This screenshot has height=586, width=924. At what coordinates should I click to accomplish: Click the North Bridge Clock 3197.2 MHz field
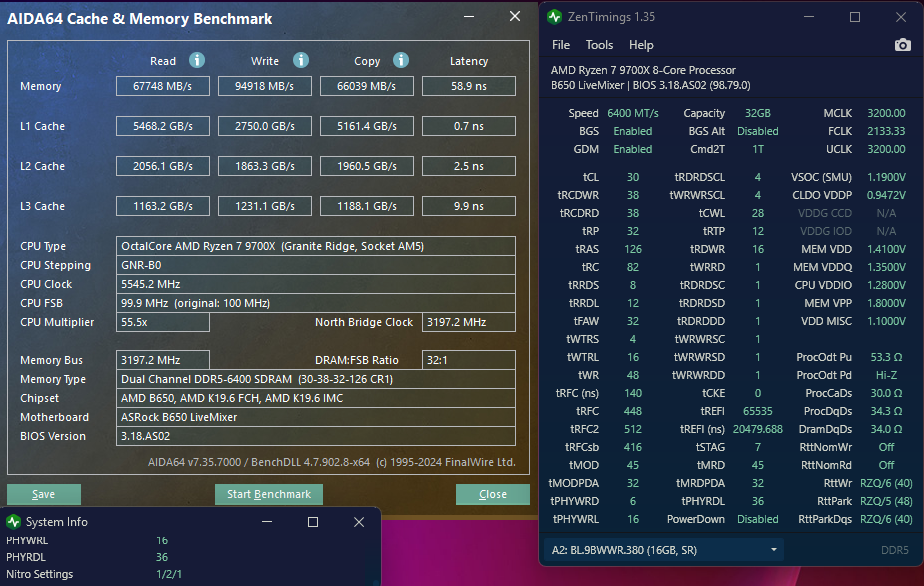point(469,322)
